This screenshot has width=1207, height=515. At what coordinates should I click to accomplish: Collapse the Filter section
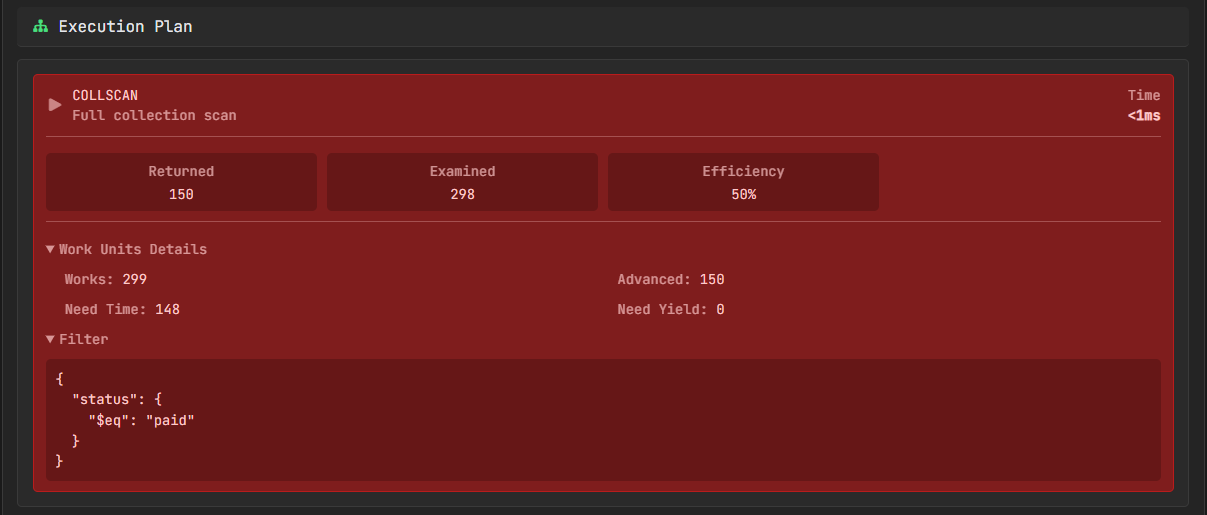(77, 339)
